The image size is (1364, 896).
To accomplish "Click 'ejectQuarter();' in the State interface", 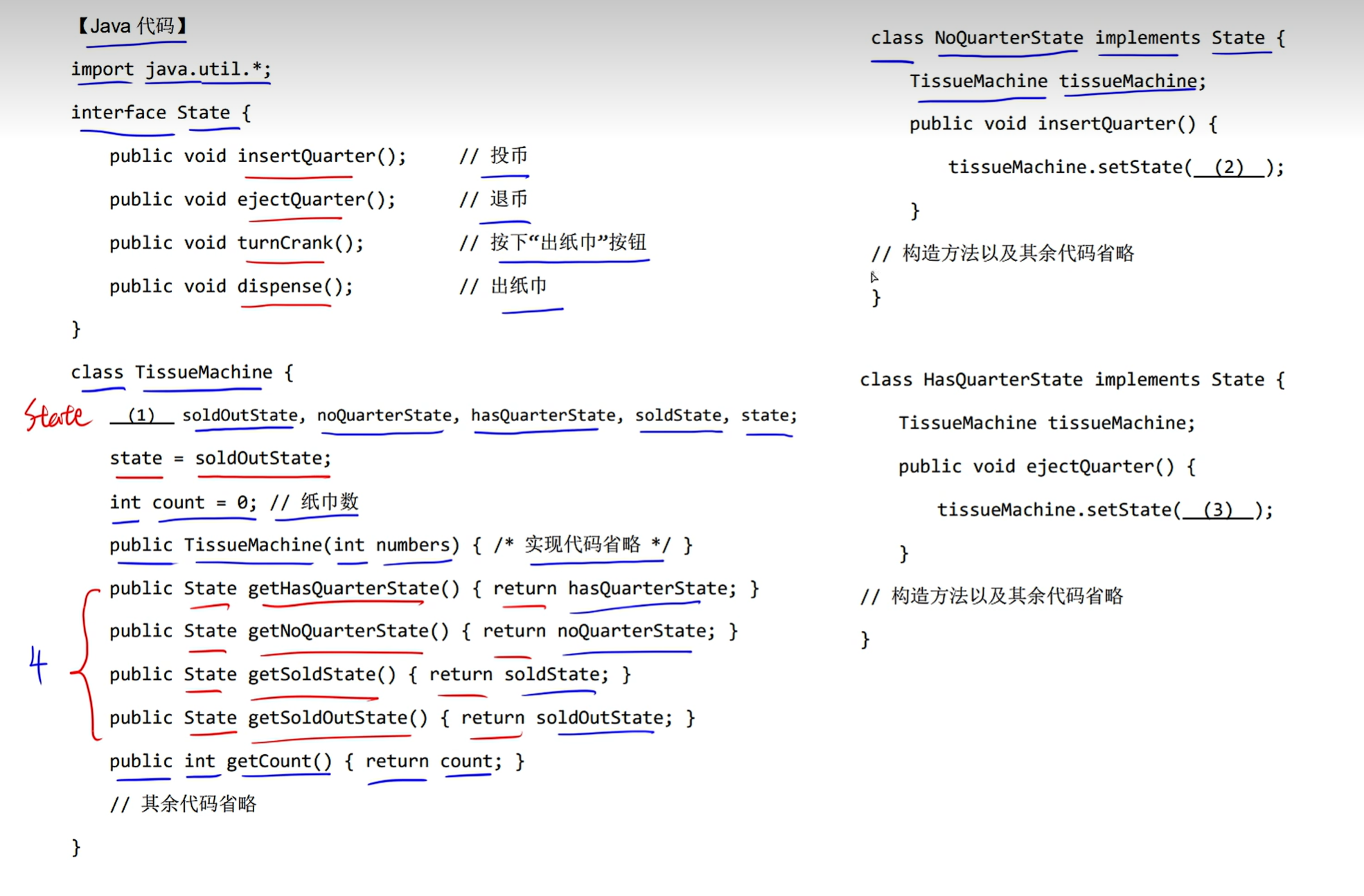I will pos(317,199).
